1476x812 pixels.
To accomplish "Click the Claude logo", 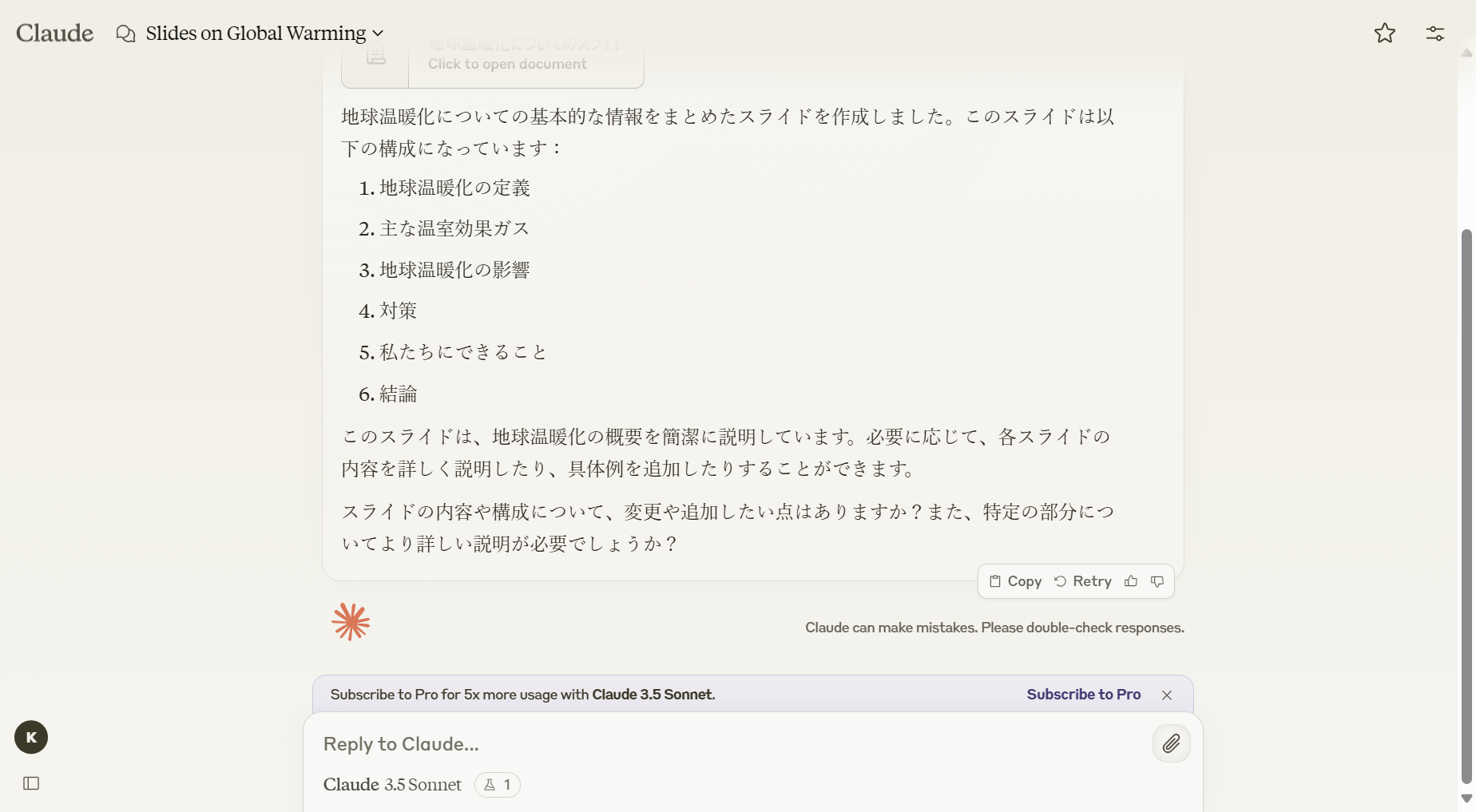I will [x=54, y=33].
